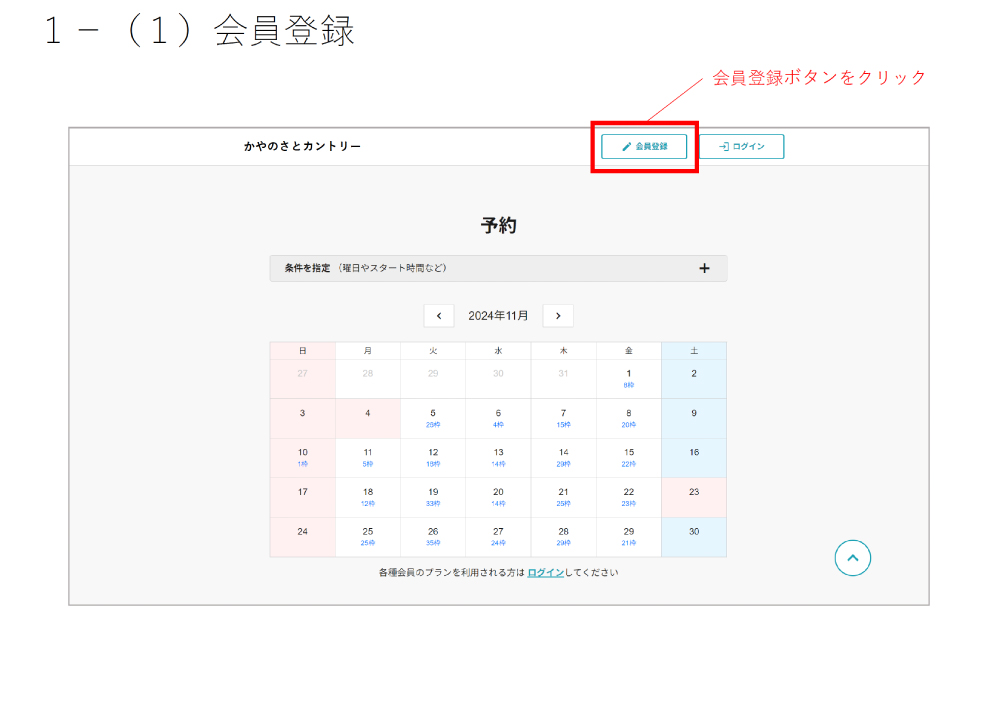Image resolution: width=1000 pixels, height=707 pixels.
Task: Go to next month with right chevron
Action: [558, 316]
